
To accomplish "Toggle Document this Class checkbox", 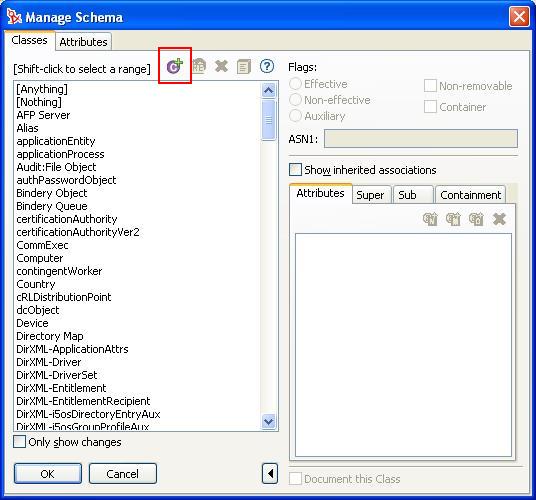I will (295, 478).
